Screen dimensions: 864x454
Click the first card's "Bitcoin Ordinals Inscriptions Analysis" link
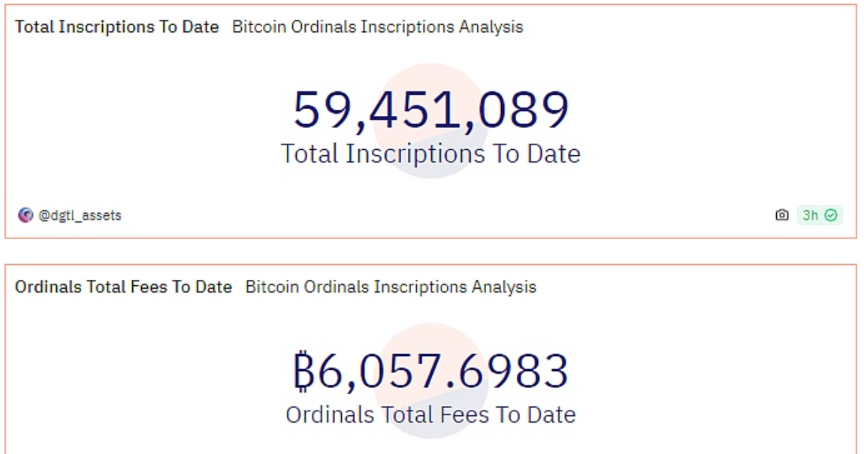tap(377, 27)
